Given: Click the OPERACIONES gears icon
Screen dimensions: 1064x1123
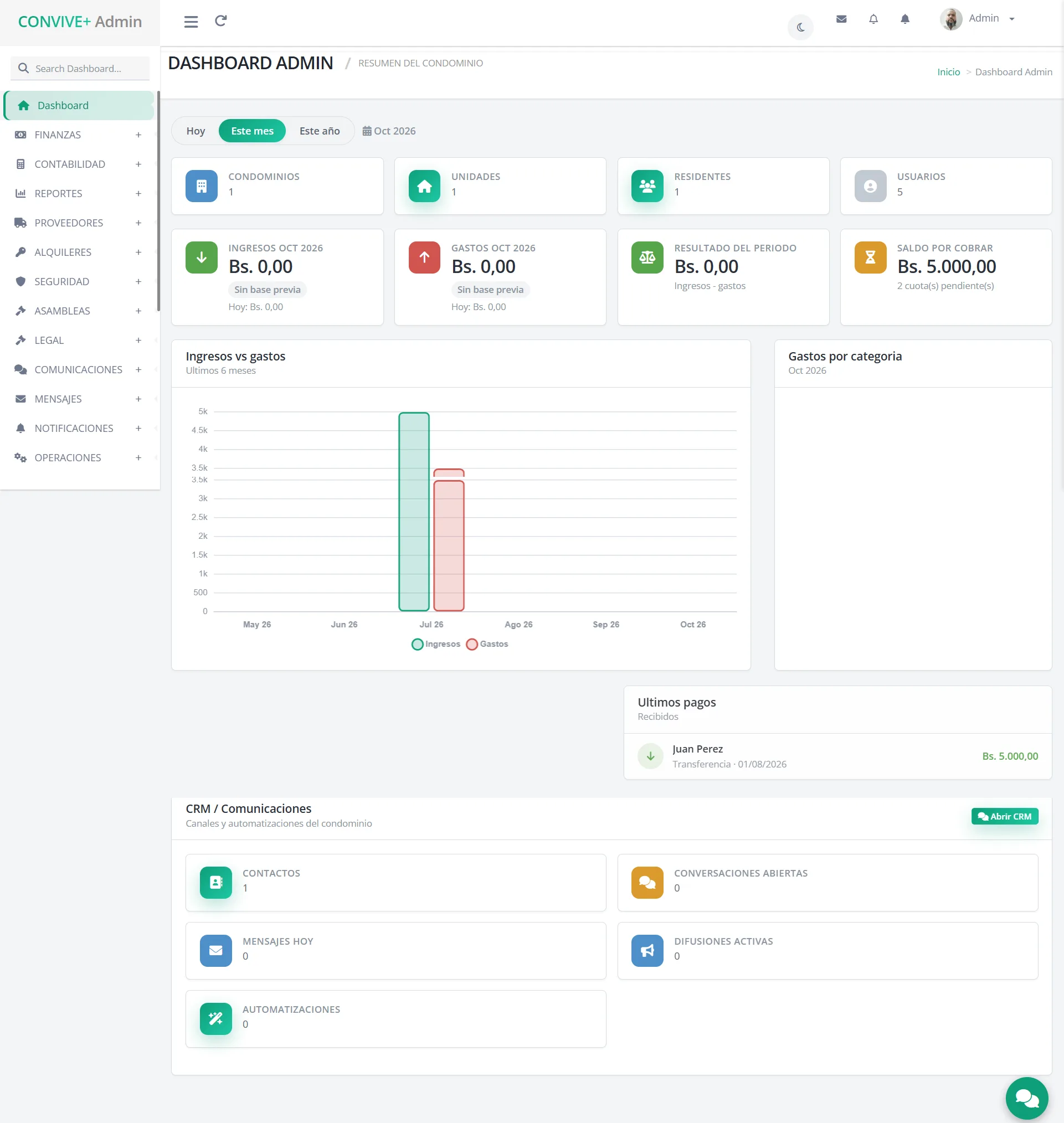Looking at the screenshot, I should click(20, 457).
